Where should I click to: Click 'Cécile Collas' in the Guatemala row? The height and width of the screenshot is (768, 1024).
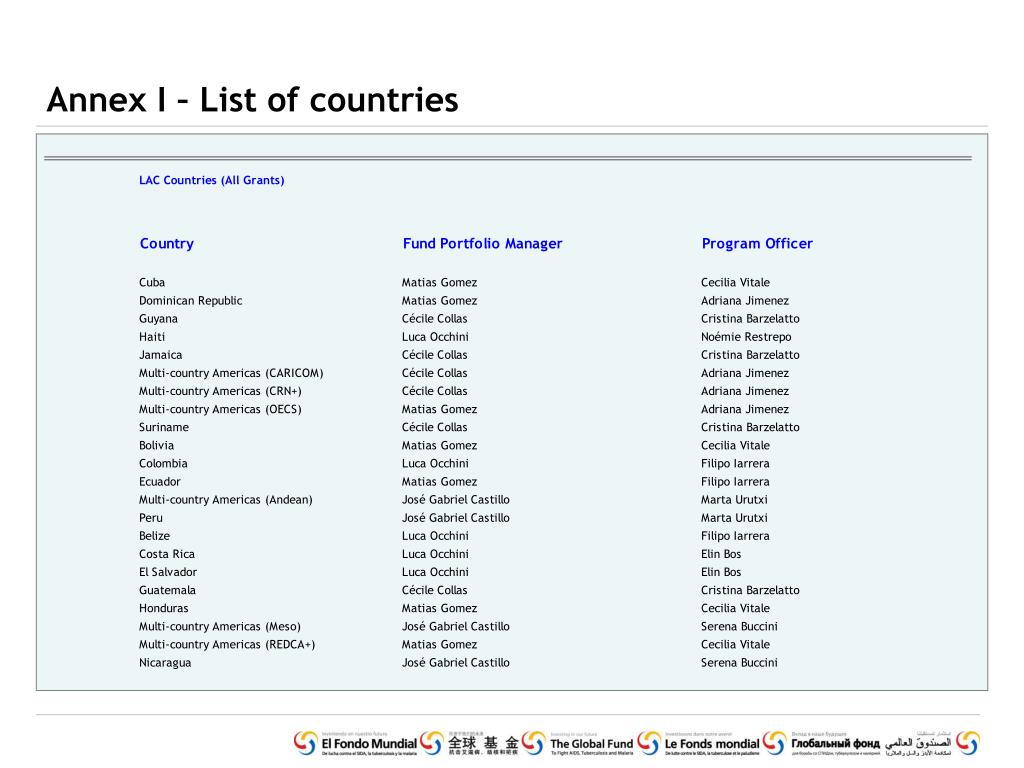click(434, 590)
